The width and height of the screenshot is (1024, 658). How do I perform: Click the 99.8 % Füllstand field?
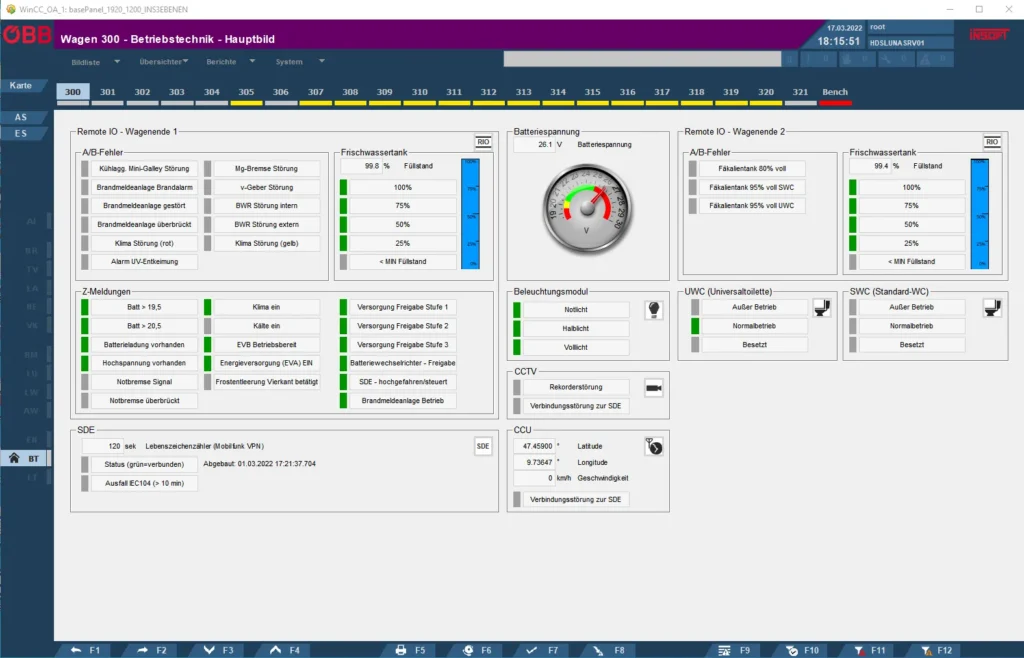coord(361,166)
